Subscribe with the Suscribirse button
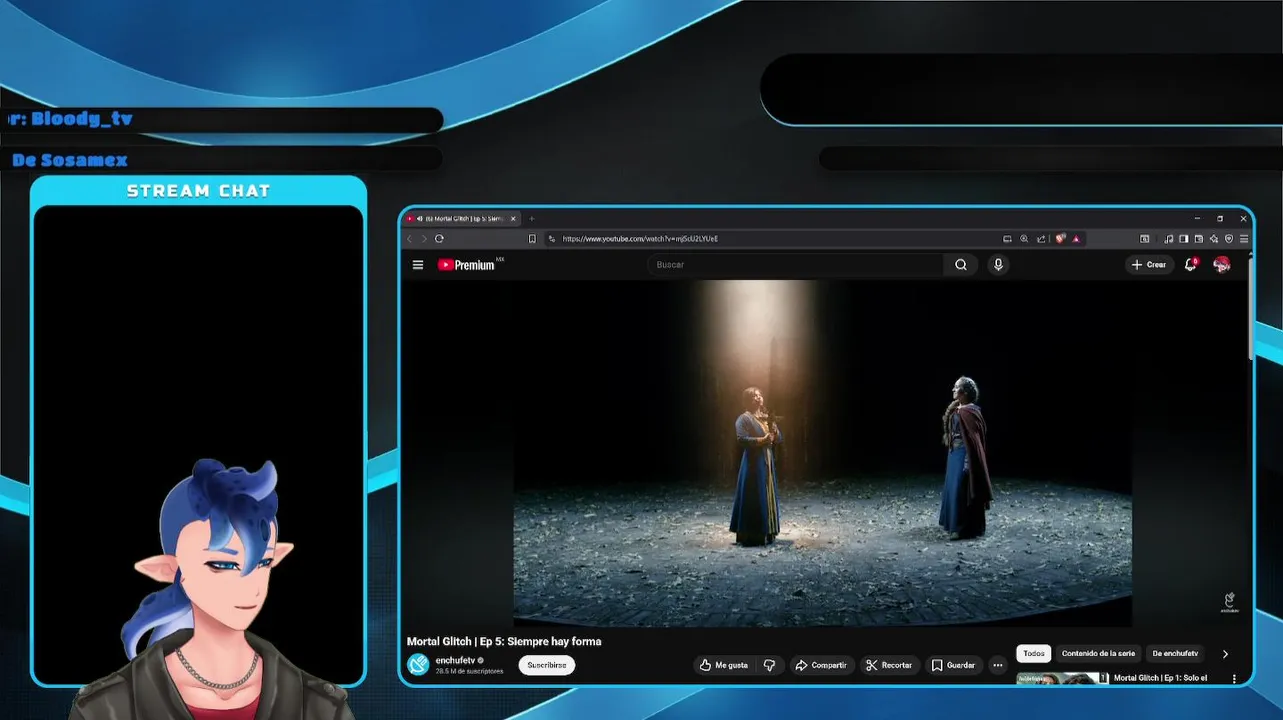 pyautogui.click(x=547, y=665)
